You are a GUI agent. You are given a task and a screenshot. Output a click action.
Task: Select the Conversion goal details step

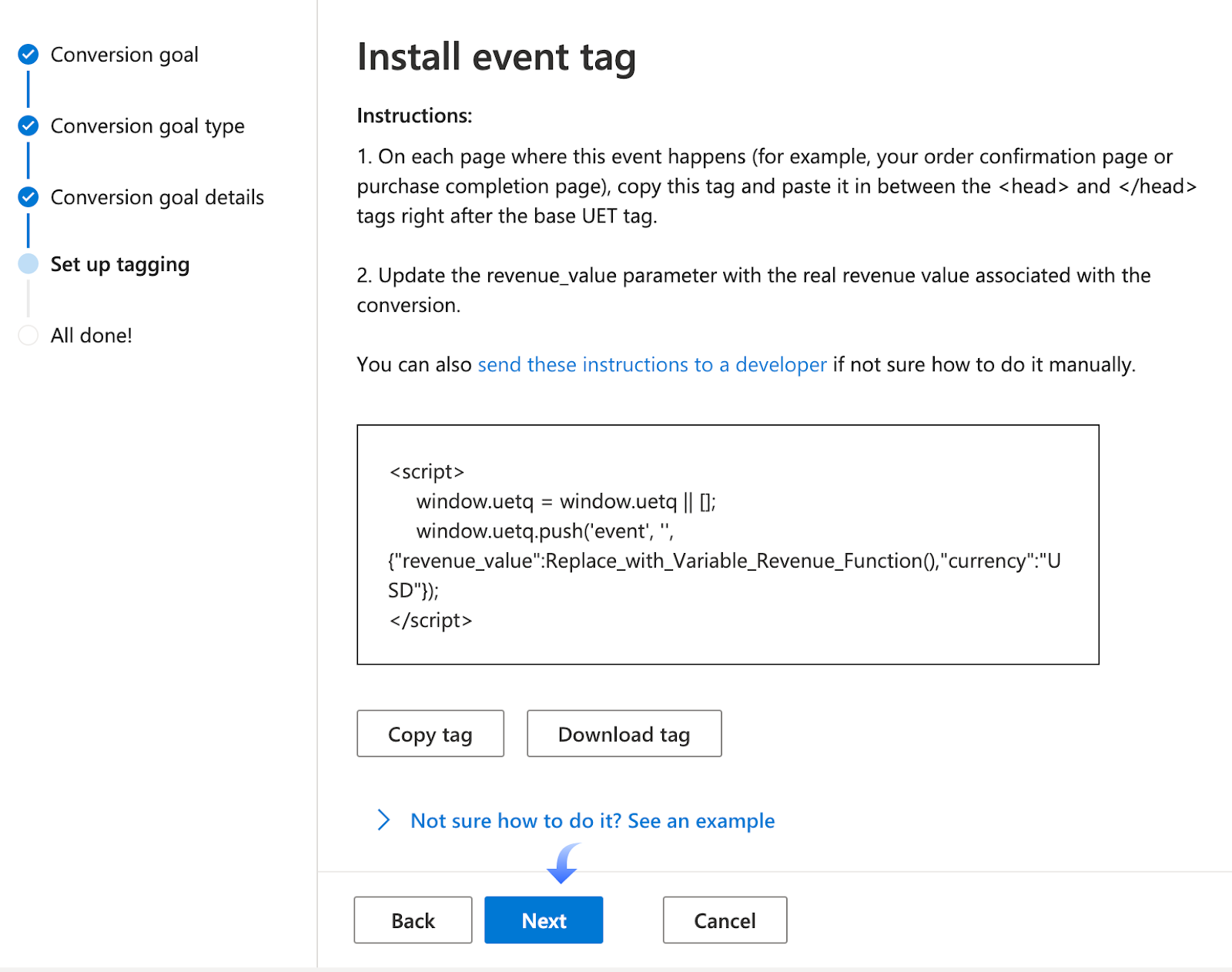157,197
